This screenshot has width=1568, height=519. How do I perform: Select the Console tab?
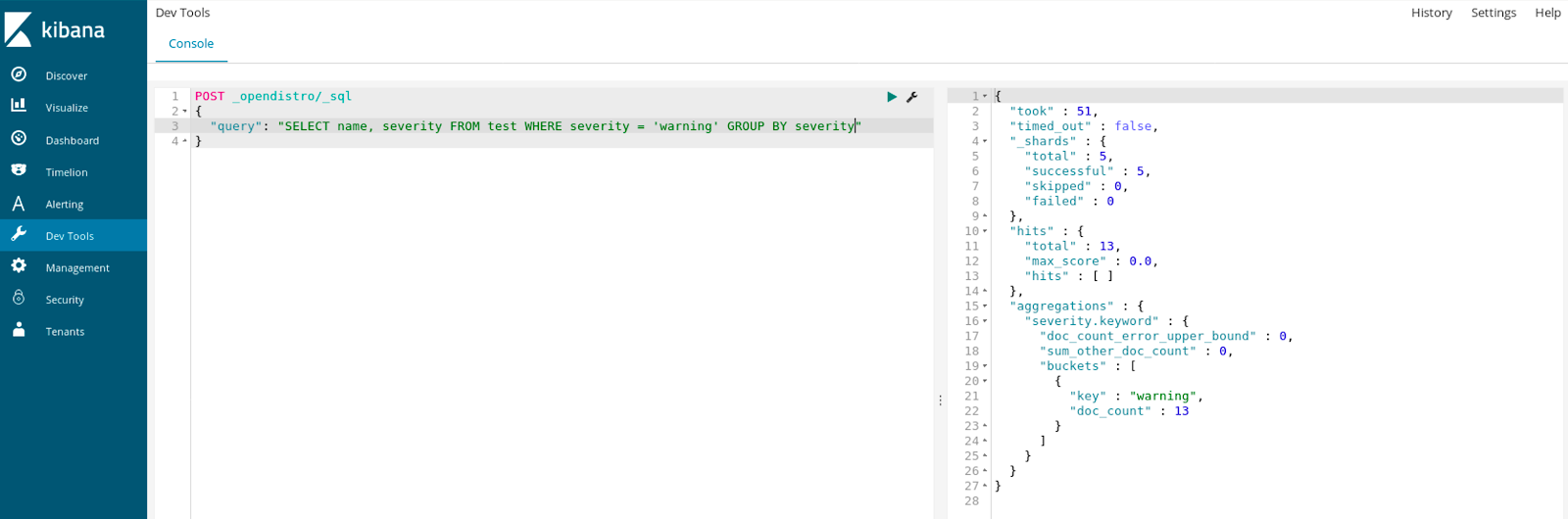pos(191,43)
